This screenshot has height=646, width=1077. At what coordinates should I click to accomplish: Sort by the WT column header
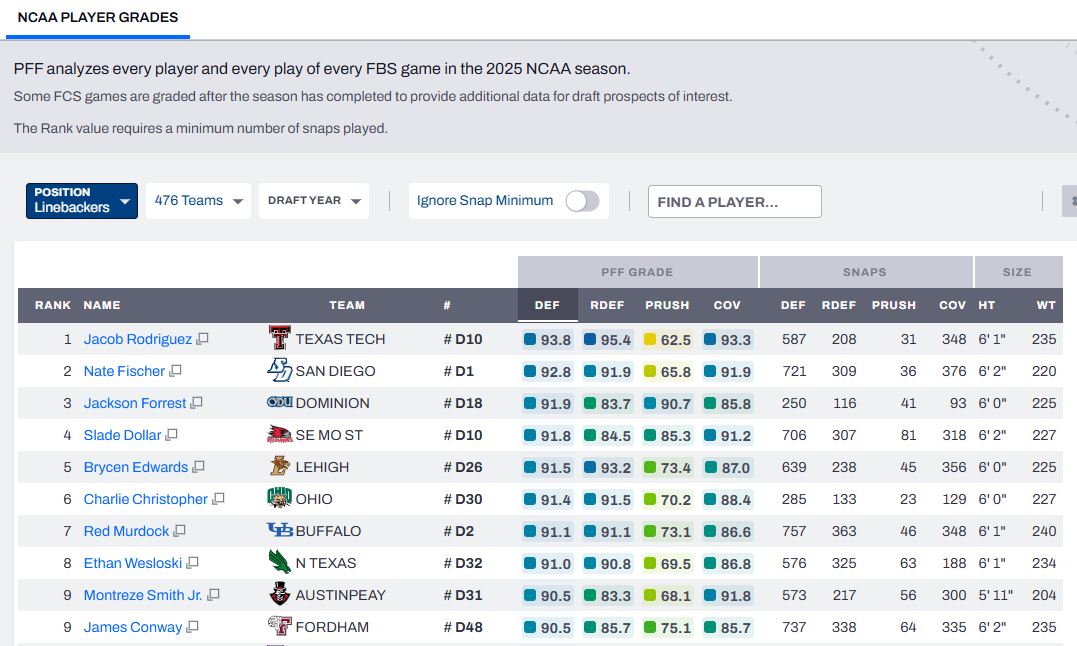point(1046,305)
